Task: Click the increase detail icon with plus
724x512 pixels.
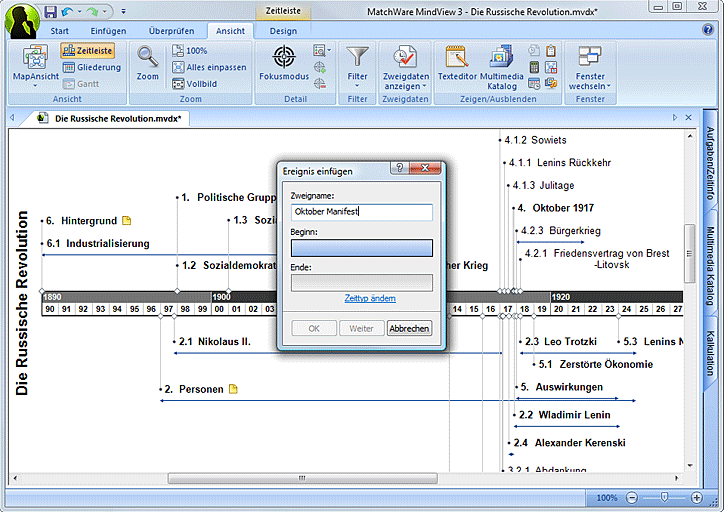Action: point(320,67)
